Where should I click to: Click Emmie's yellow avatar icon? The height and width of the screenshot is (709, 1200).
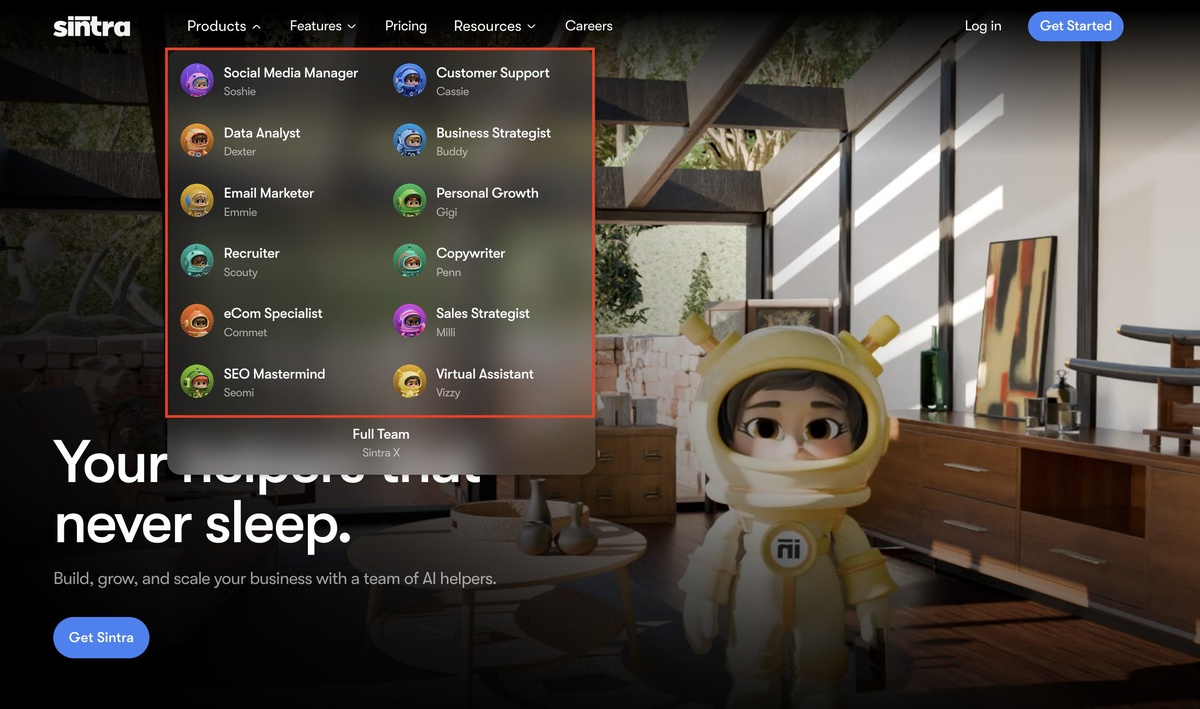point(197,201)
